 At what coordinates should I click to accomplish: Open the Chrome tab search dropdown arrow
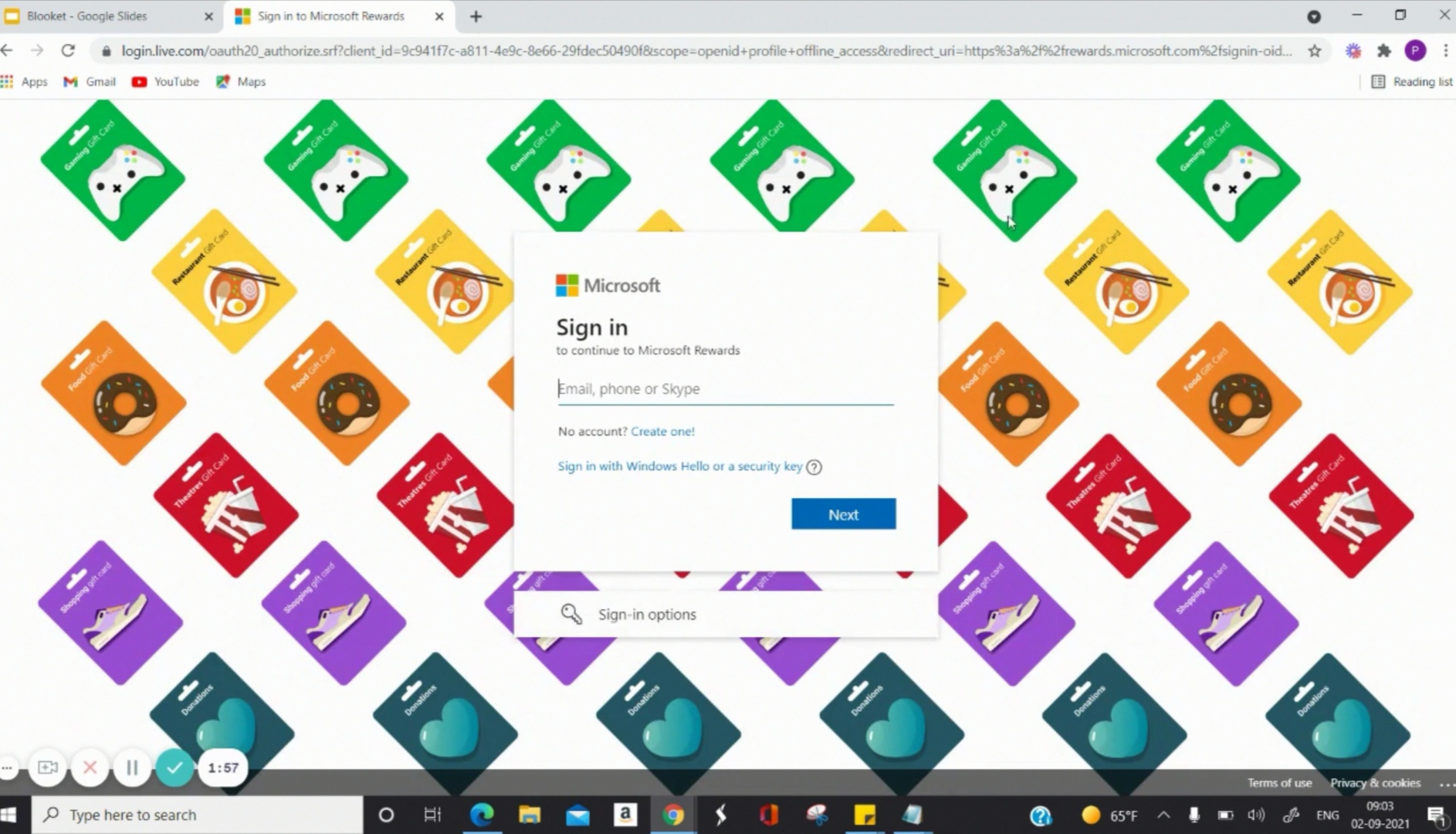coord(1314,16)
